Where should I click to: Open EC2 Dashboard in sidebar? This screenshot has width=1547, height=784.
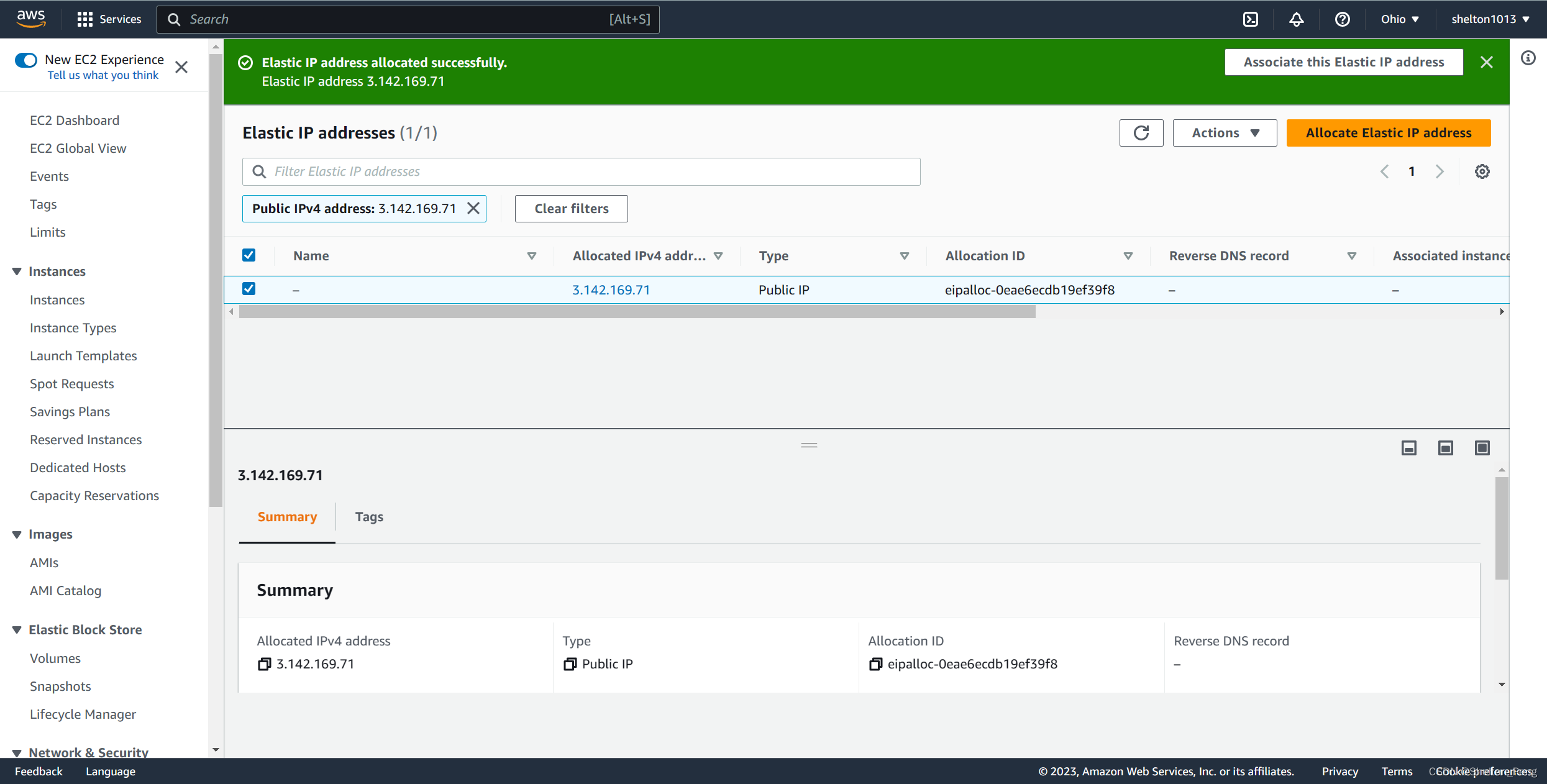click(75, 121)
